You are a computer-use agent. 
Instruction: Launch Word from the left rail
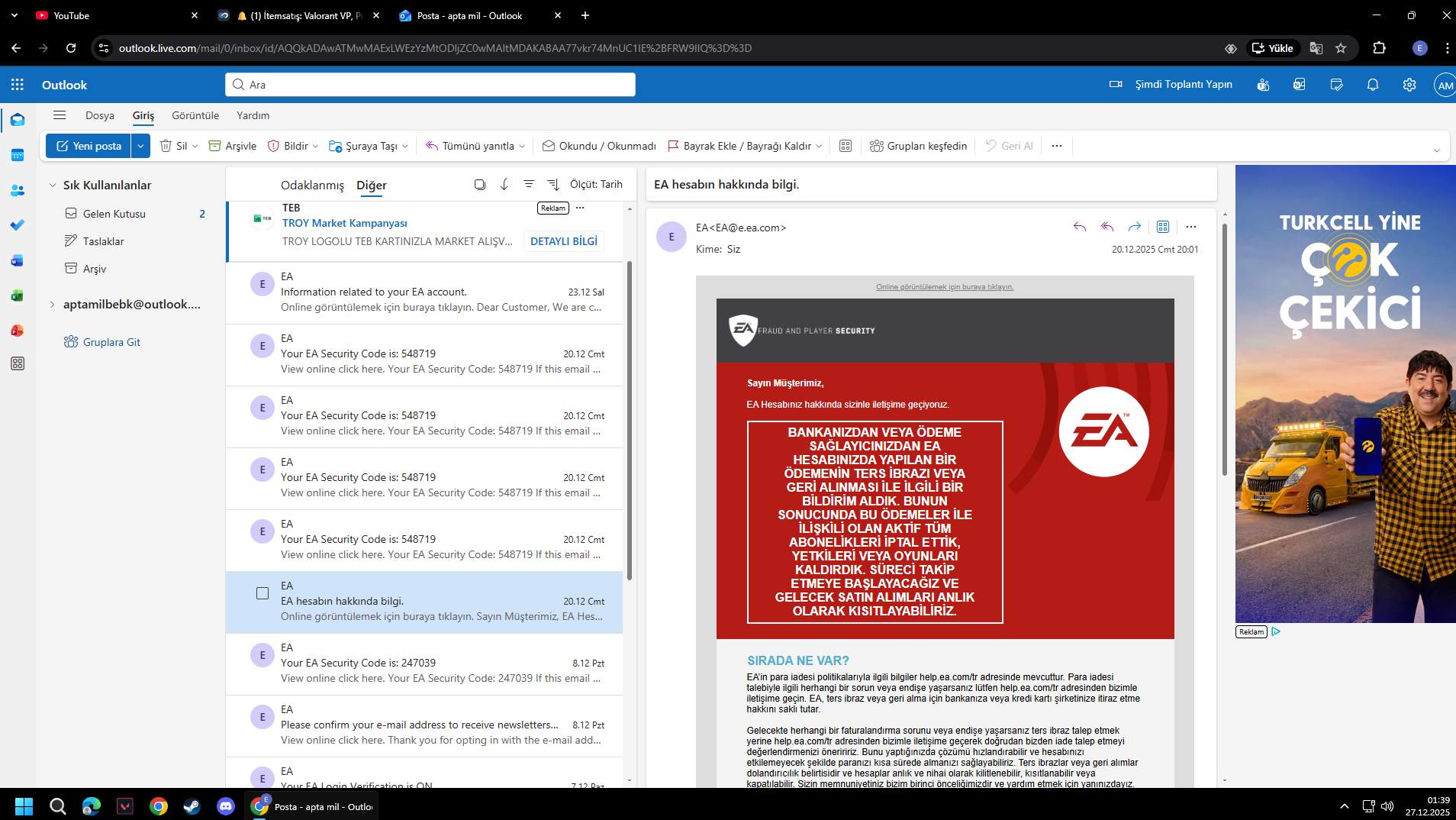coord(18,260)
